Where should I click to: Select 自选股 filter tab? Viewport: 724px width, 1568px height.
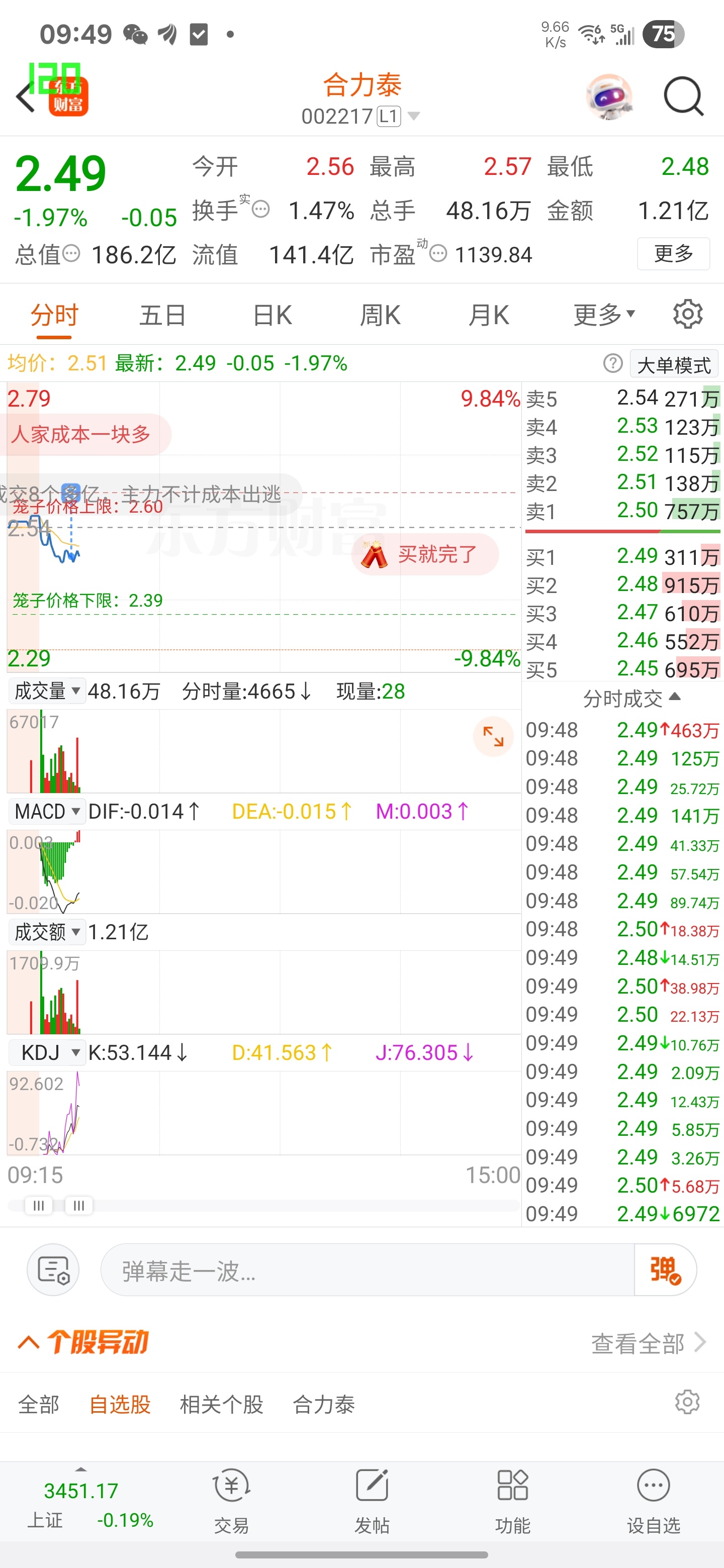[x=120, y=1404]
